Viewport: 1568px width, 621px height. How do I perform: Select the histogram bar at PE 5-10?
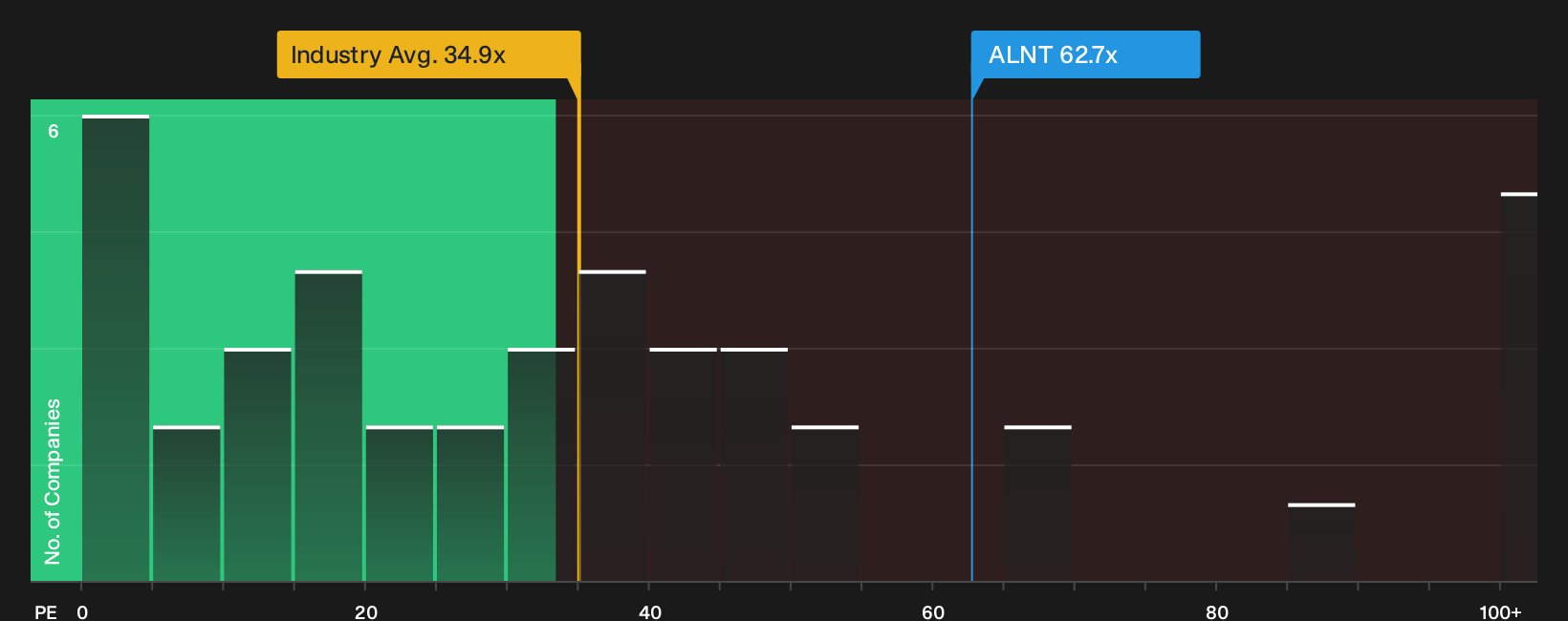coord(186,503)
